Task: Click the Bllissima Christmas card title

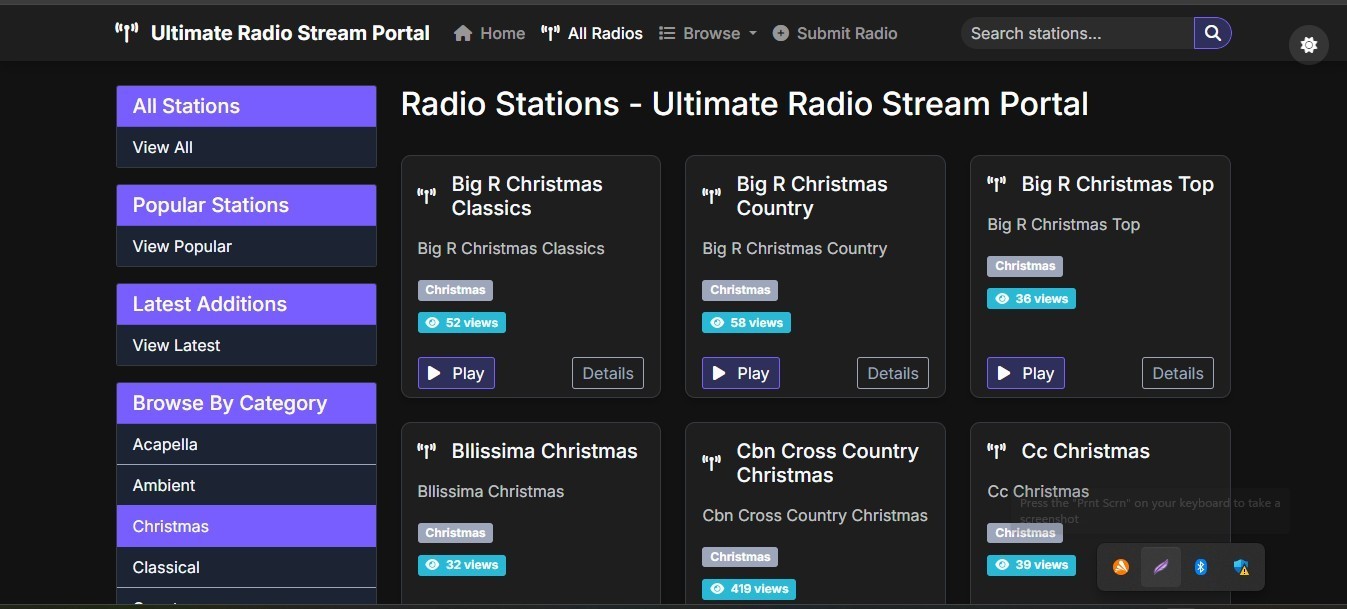Action: click(544, 451)
